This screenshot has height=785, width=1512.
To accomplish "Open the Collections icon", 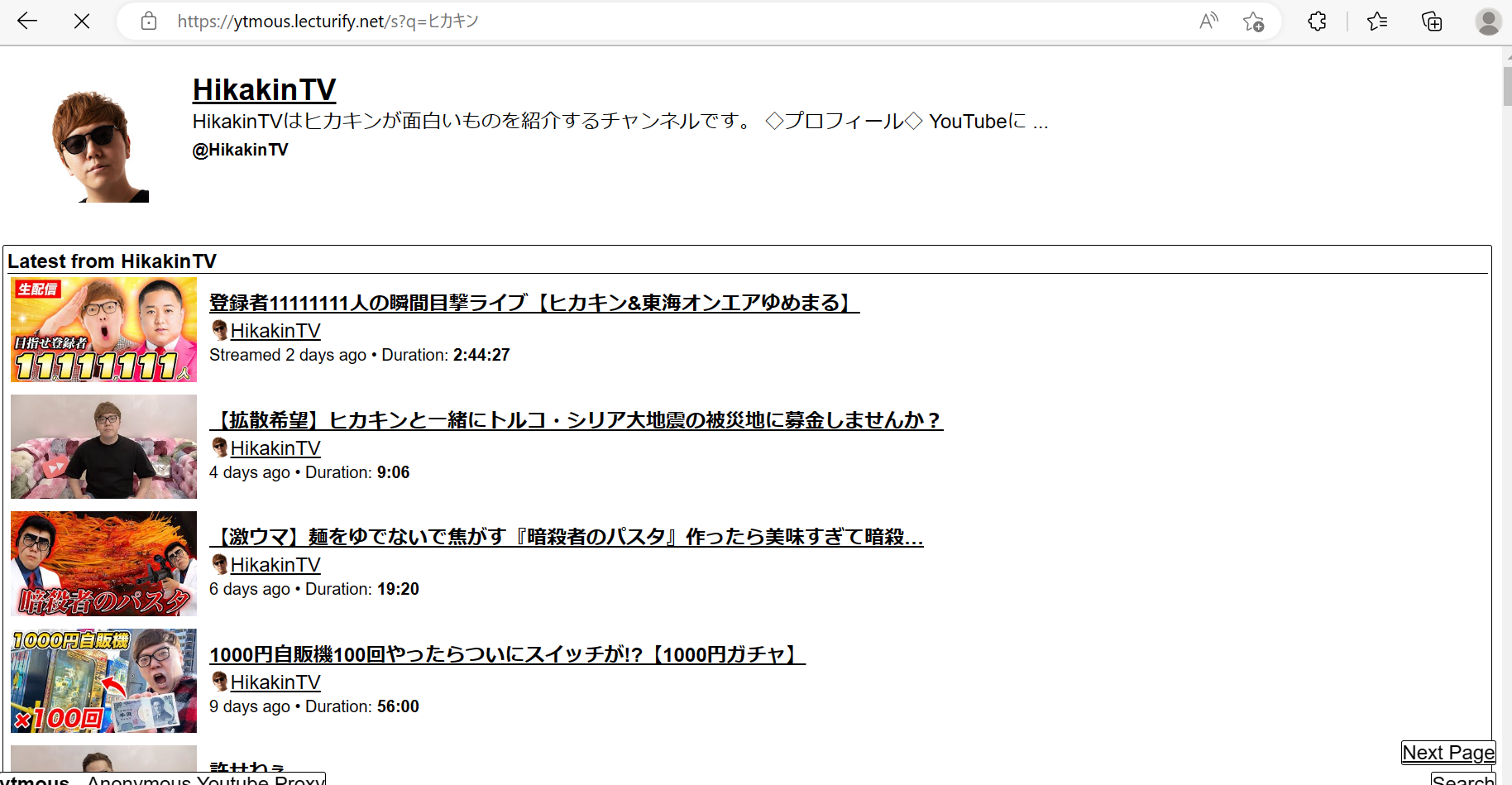I will pos(1432,22).
